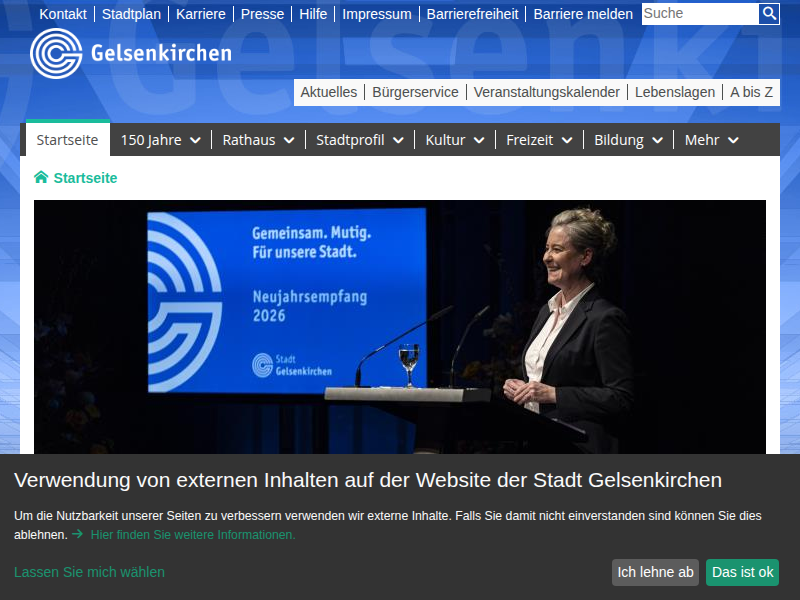Viewport: 800px width, 600px height.
Task: Click the home icon beside Startseite breadcrumb
Action: [x=40, y=176]
